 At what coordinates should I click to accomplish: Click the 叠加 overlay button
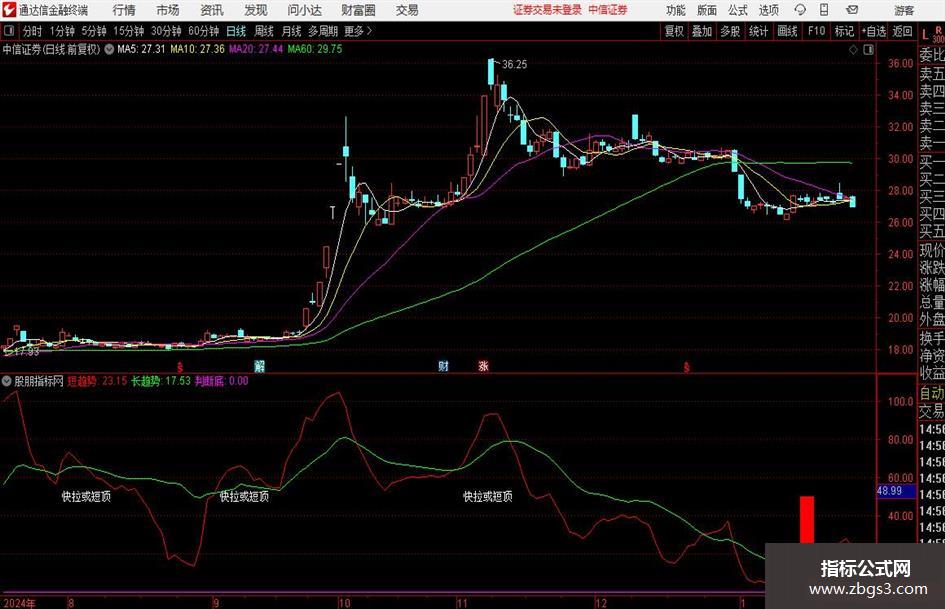702,31
